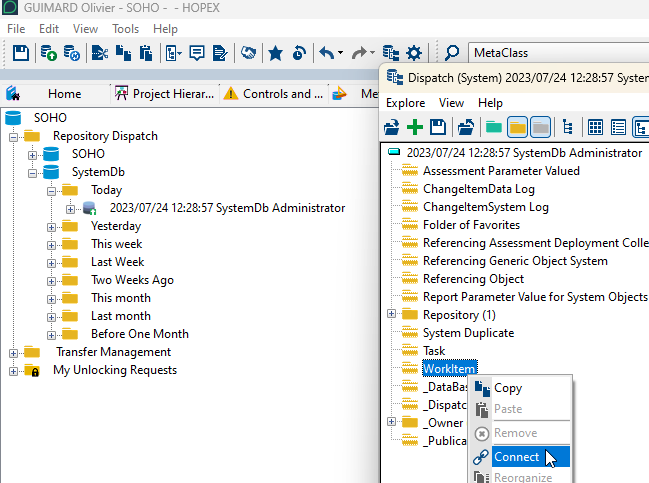Expand the Transfer Management folder
Viewport: 649px width, 483px height.
tap(13, 353)
